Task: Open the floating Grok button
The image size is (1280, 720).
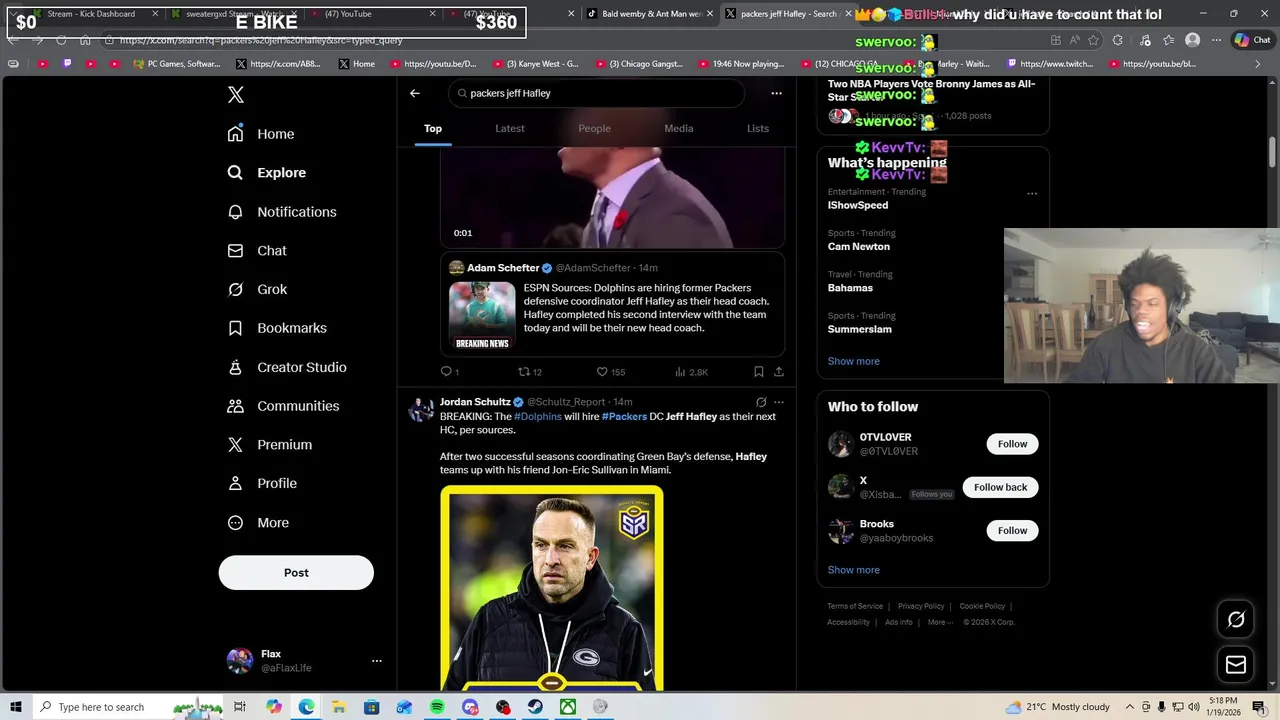Action: pos(1236,620)
